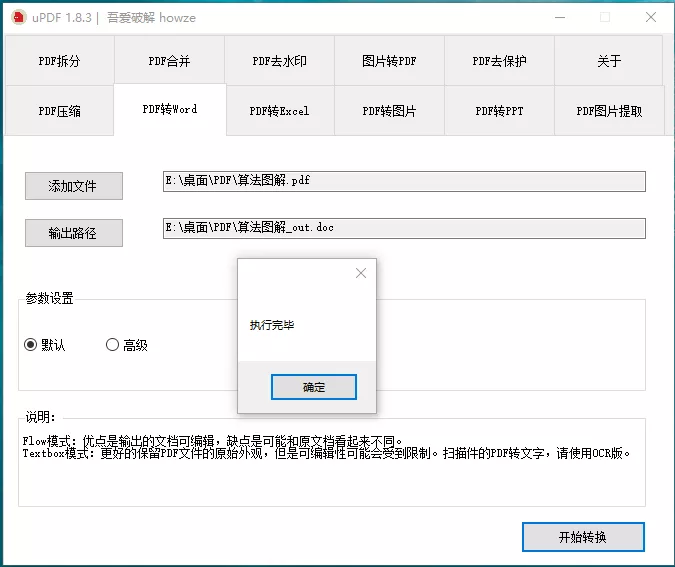Open the PDF转Excel tab
The width and height of the screenshot is (675, 567).
(280, 111)
